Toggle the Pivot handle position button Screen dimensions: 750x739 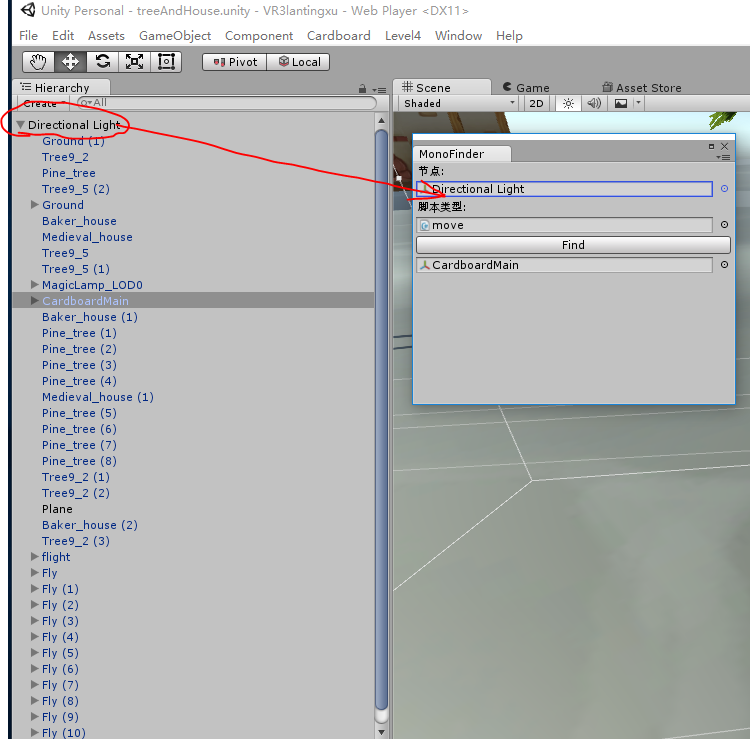tap(234, 62)
